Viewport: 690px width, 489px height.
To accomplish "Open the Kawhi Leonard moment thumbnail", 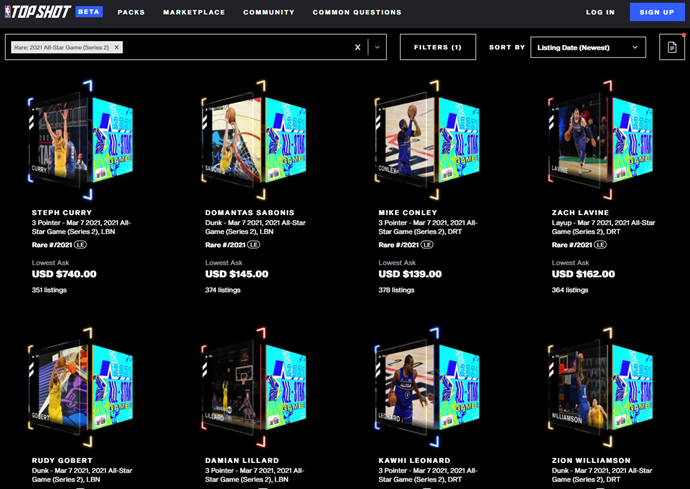I will click(429, 387).
